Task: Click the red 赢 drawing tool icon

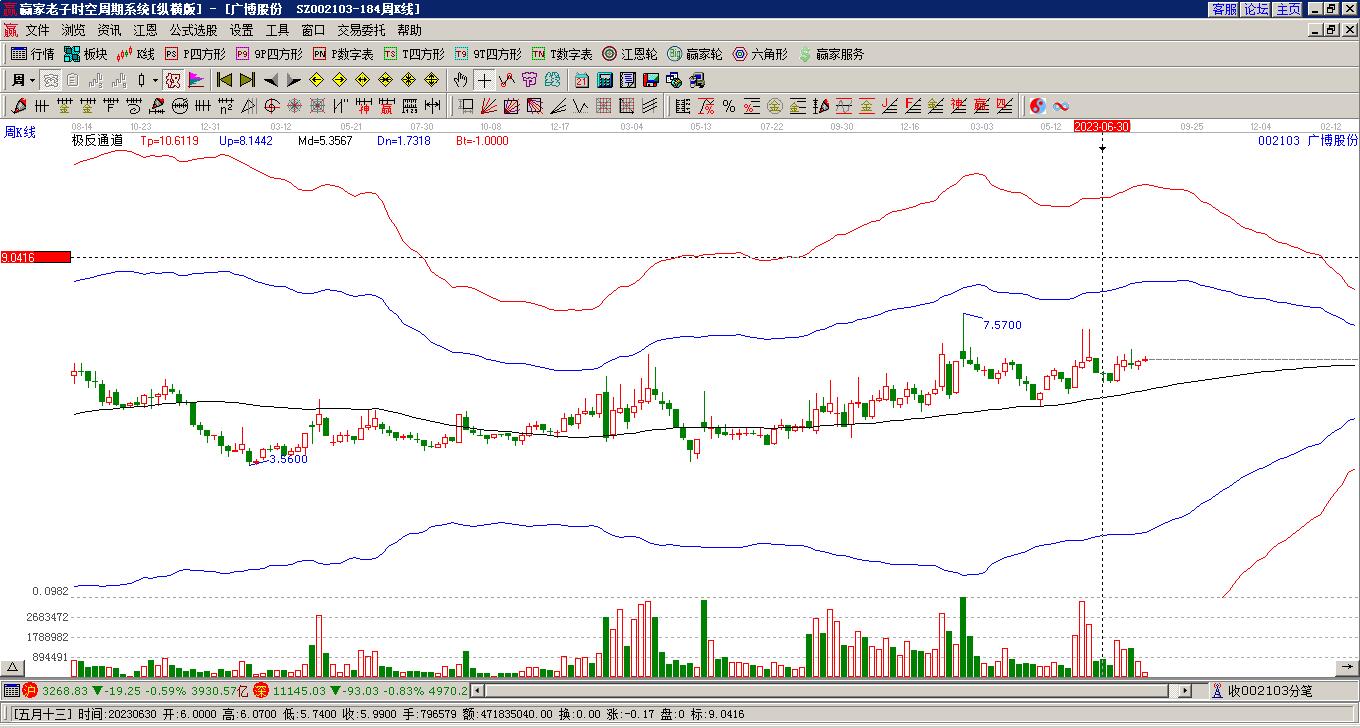Action: 386,106
